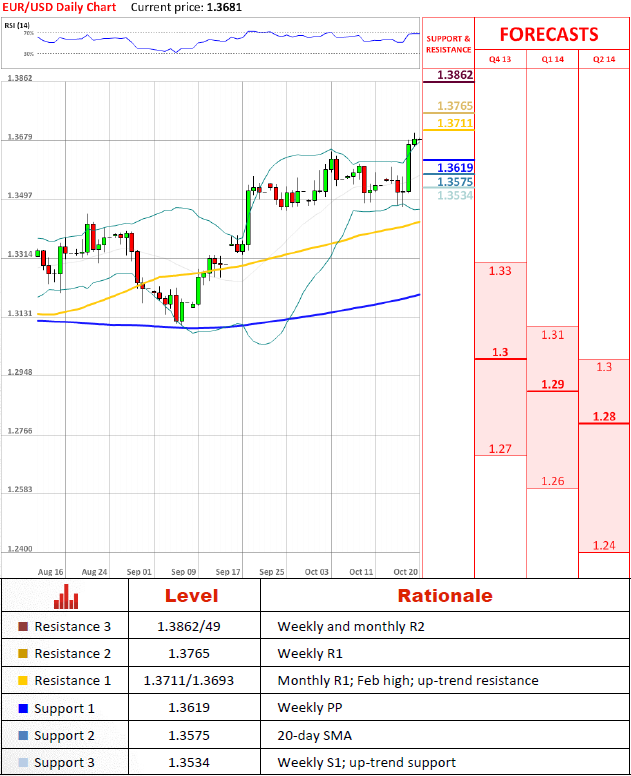Screen dimensions: 631x776
Task: Click the 1.27 forecast value in Q4 13
Action: [500, 449]
